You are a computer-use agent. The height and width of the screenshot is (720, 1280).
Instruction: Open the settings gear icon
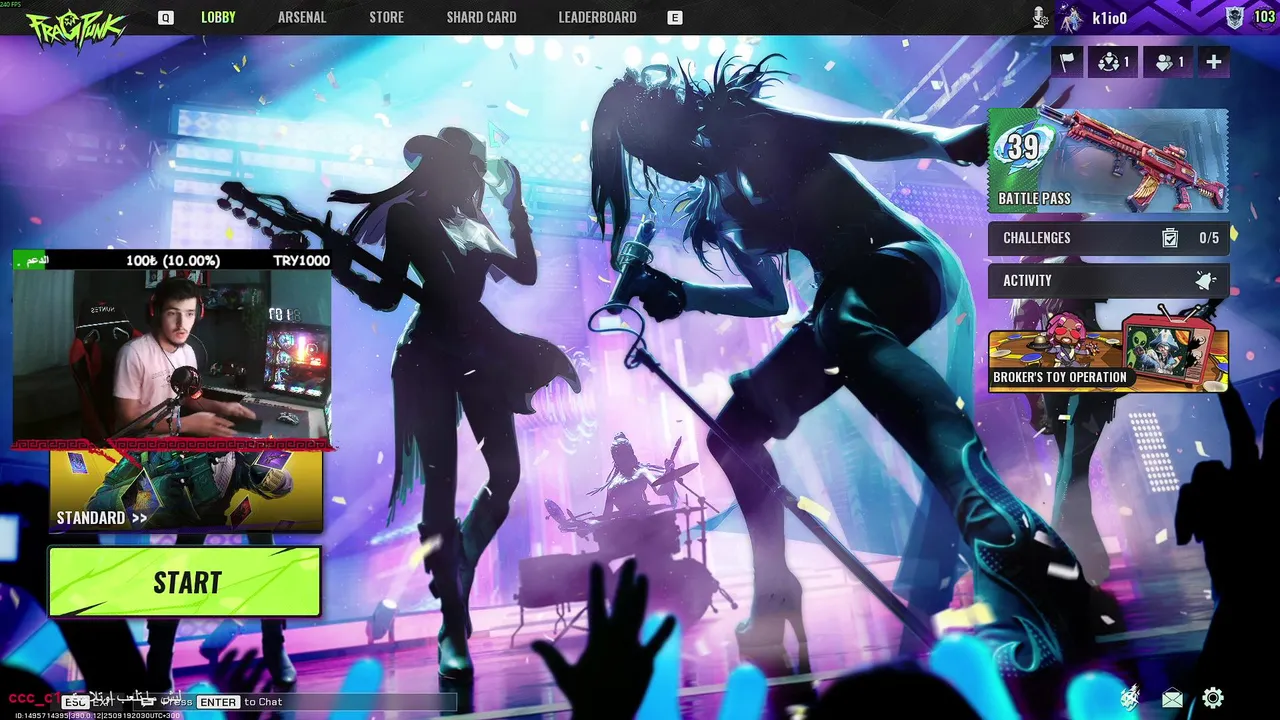(1213, 698)
